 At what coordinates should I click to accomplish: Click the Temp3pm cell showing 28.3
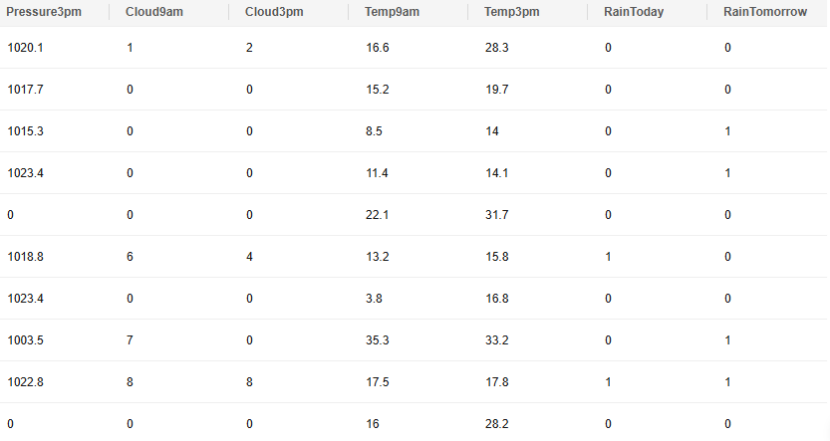(496, 48)
